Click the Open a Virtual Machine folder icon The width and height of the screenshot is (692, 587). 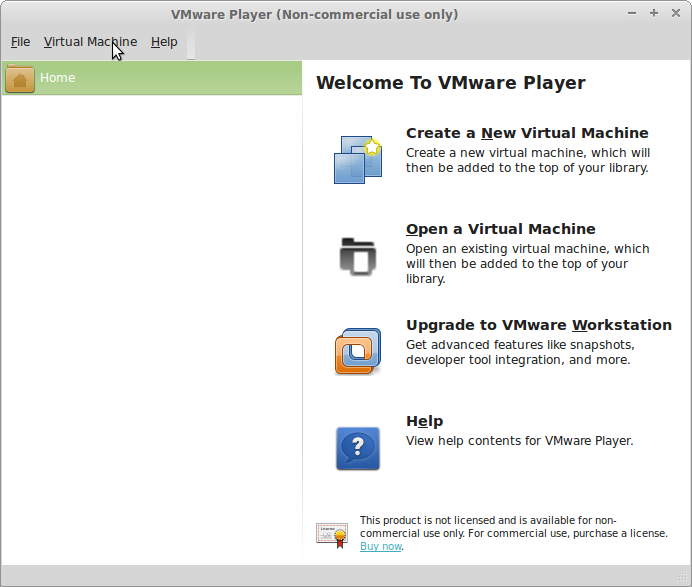(358, 256)
